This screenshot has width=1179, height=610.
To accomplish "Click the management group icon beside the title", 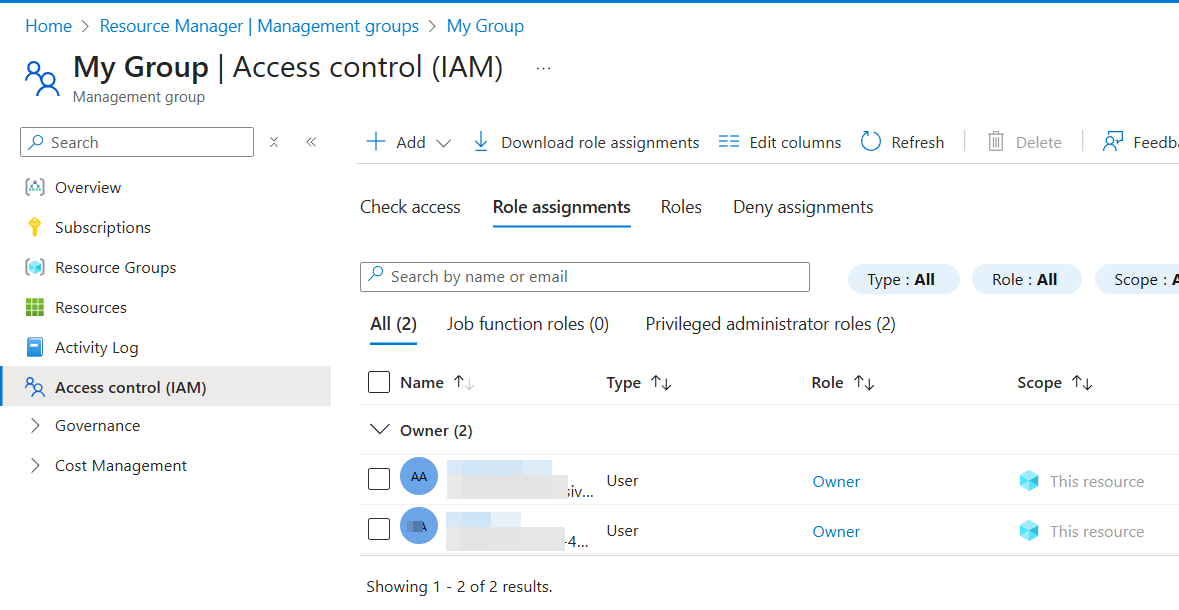I will point(41,78).
